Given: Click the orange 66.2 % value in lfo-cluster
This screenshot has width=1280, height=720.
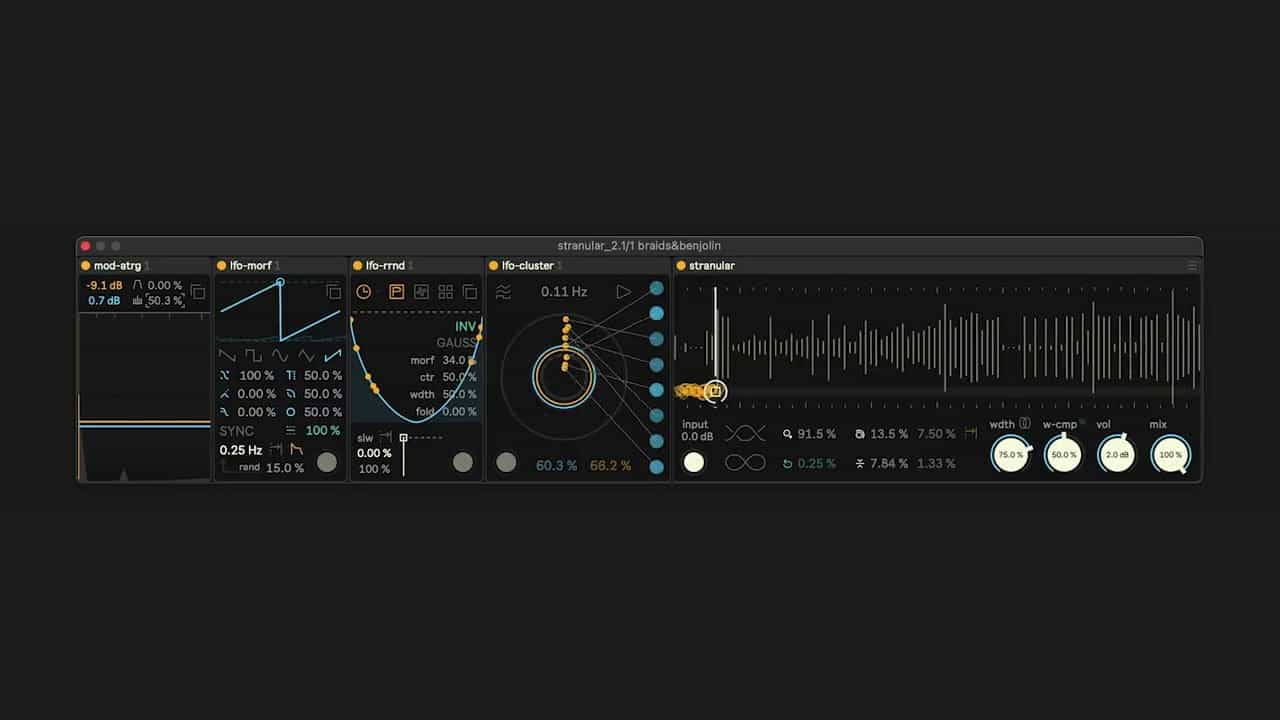Looking at the screenshot, I should tap(611, 466).
